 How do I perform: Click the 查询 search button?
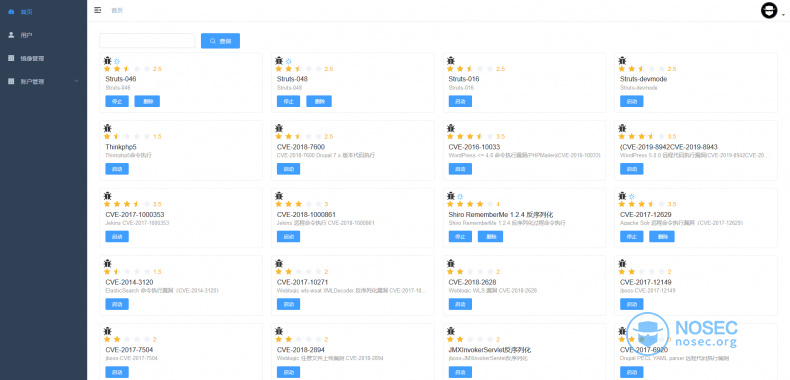click(x=220, y=41)
